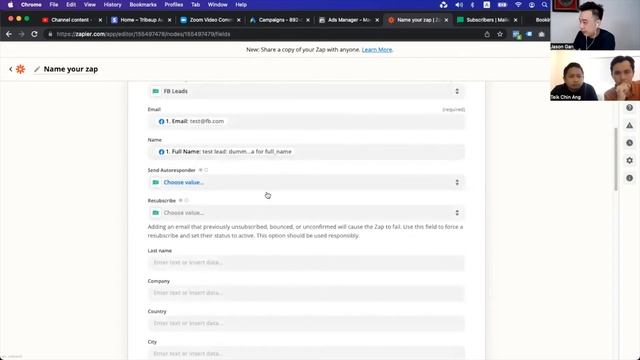Open the info circle sidebar icon
The image size is (640, 360).
click(629, 178)
